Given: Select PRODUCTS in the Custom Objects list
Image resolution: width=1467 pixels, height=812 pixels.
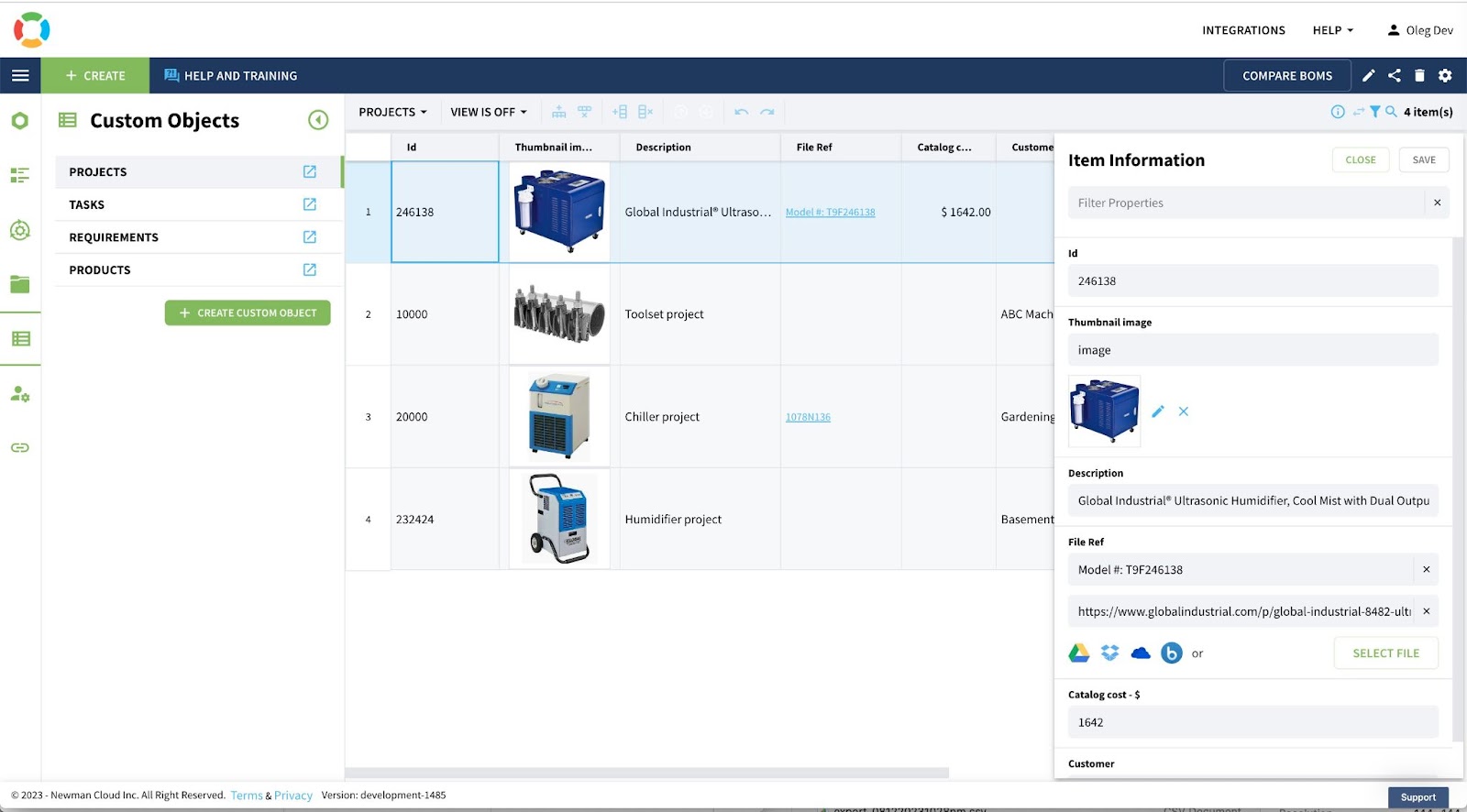Looking at the screenshot, I should tap(198, 270).
